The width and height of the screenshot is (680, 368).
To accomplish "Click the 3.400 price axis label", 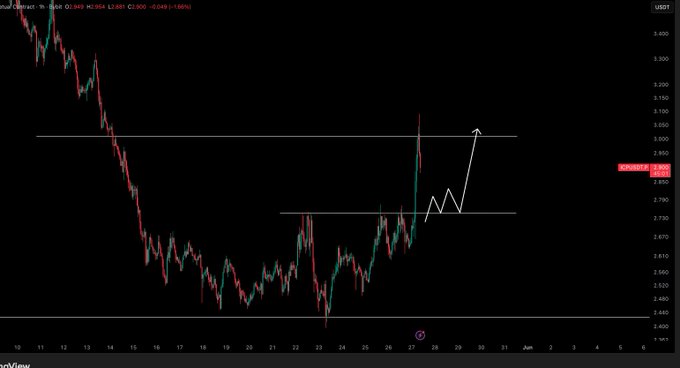I will coord(660,34).
